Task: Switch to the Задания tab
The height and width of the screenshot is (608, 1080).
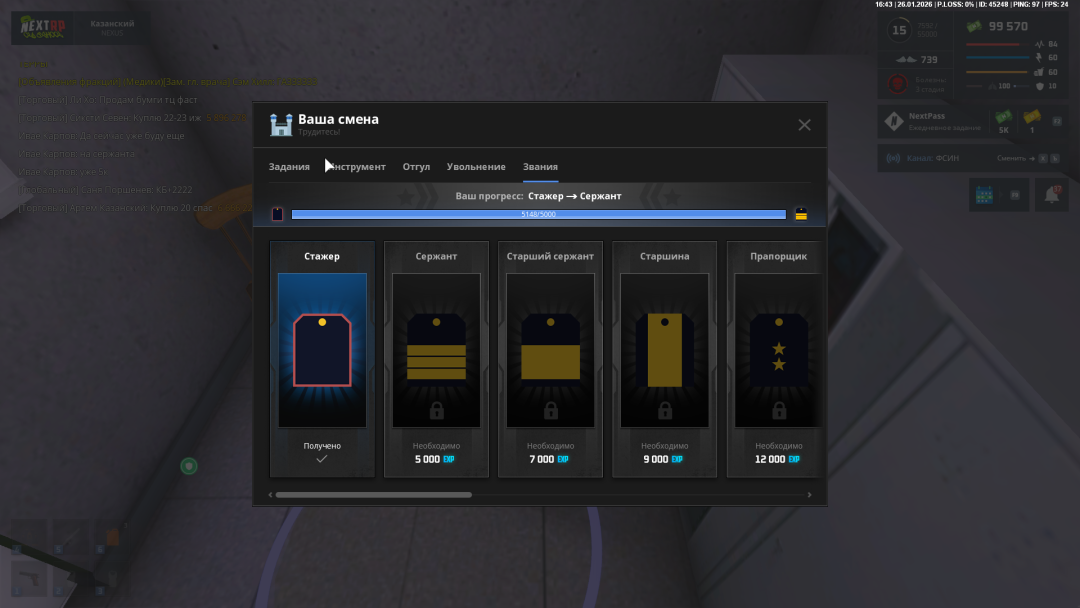Action: pyautogui.click(x=289, y=167)
